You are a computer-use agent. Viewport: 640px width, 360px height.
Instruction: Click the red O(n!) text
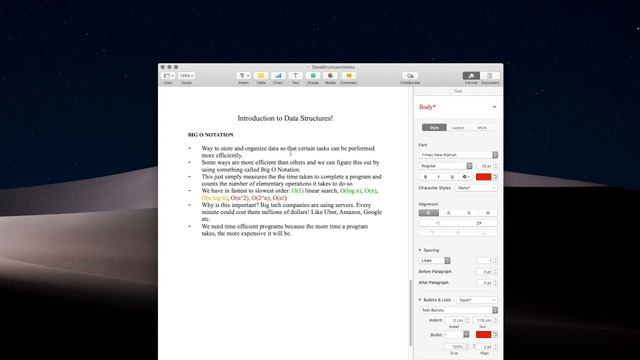coord(280,198)
